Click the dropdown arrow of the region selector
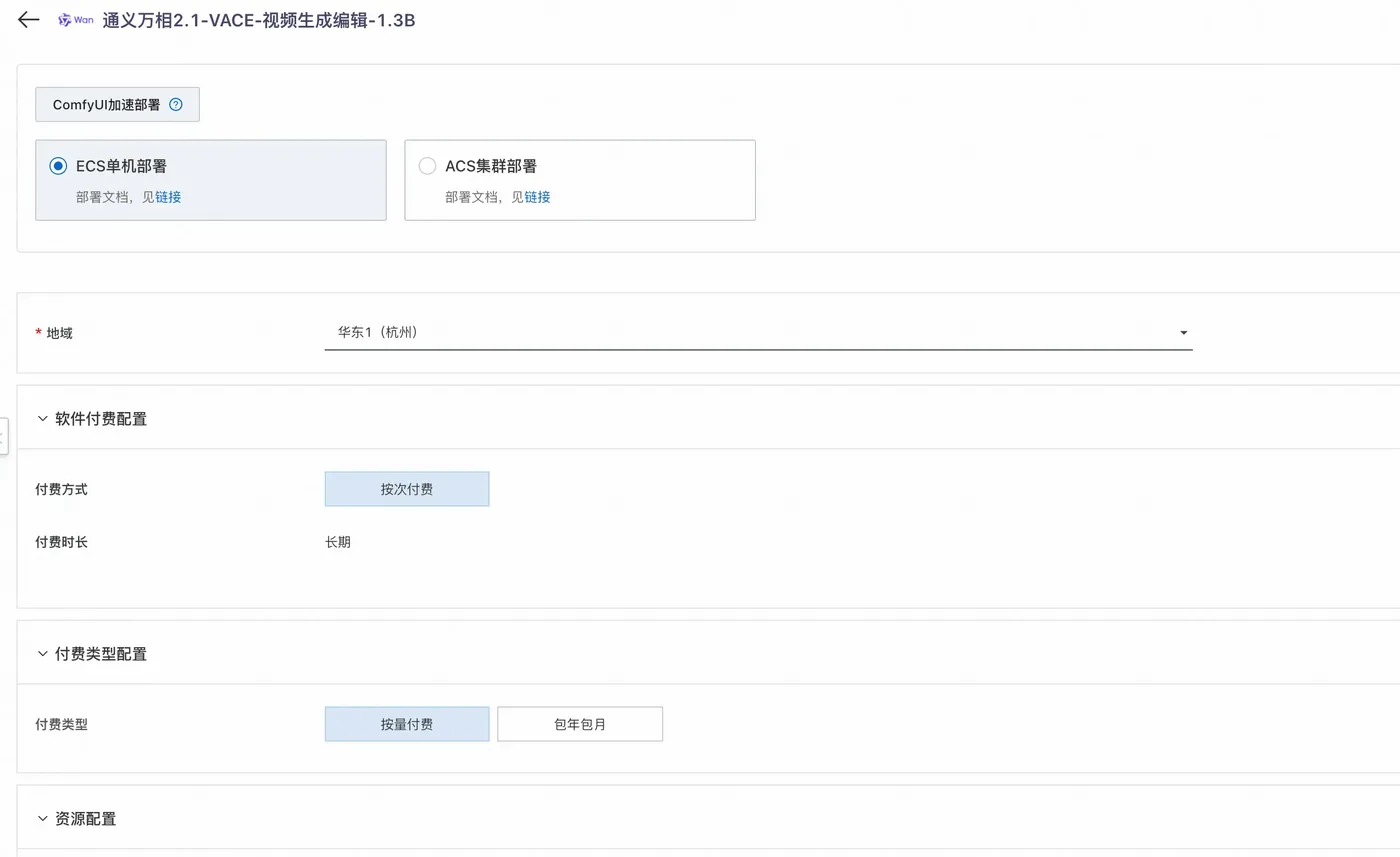Viewport: 1400px width, 857px height. pyautogui.click(x=1184, y=333)
